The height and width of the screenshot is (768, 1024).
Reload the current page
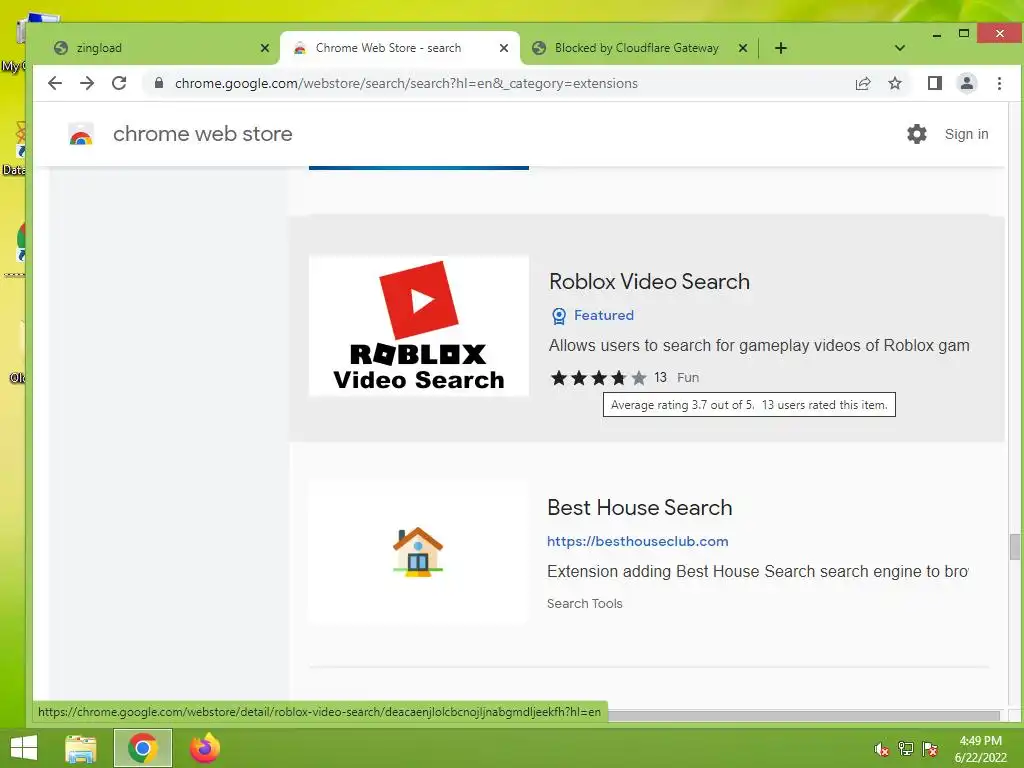[119, 84]
